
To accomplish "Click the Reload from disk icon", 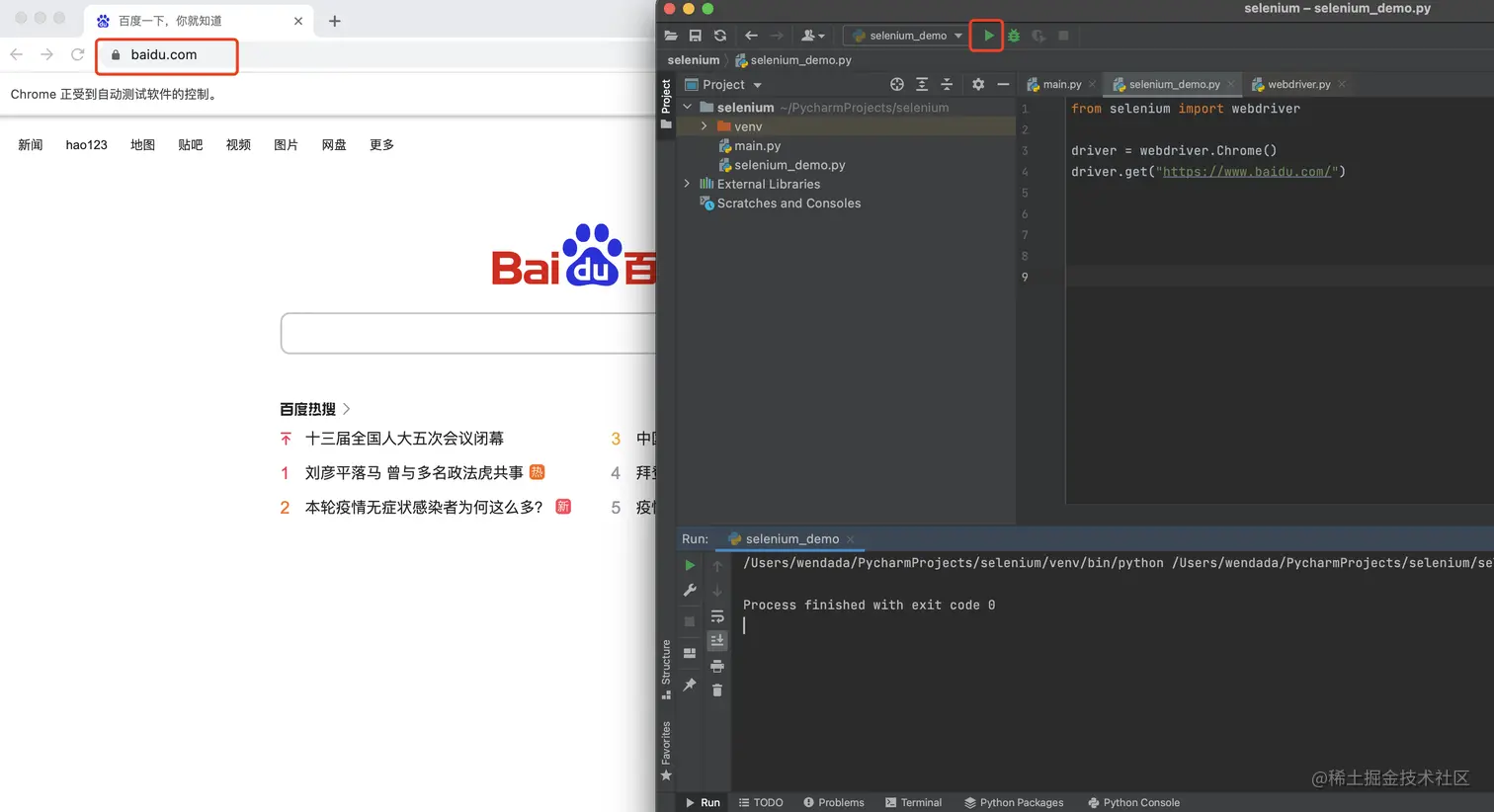I will coord(720,36).
